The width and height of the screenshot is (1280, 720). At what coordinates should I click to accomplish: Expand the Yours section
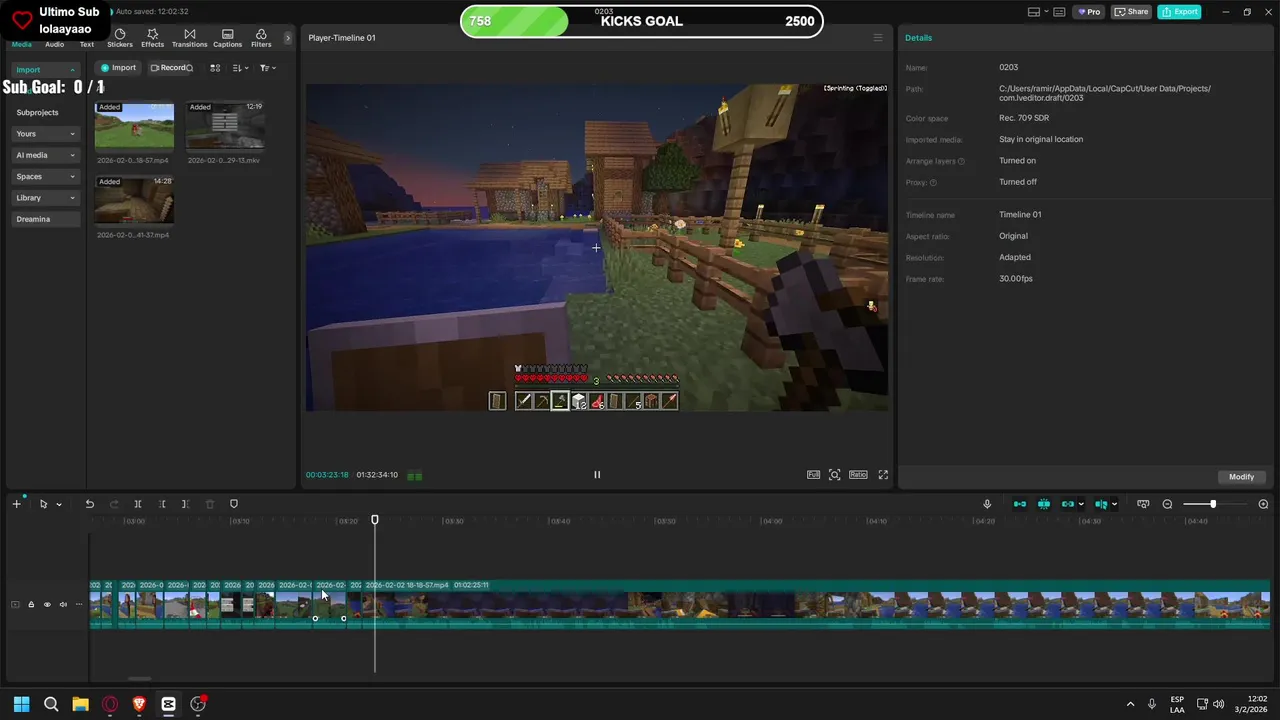tap(45, 134)
